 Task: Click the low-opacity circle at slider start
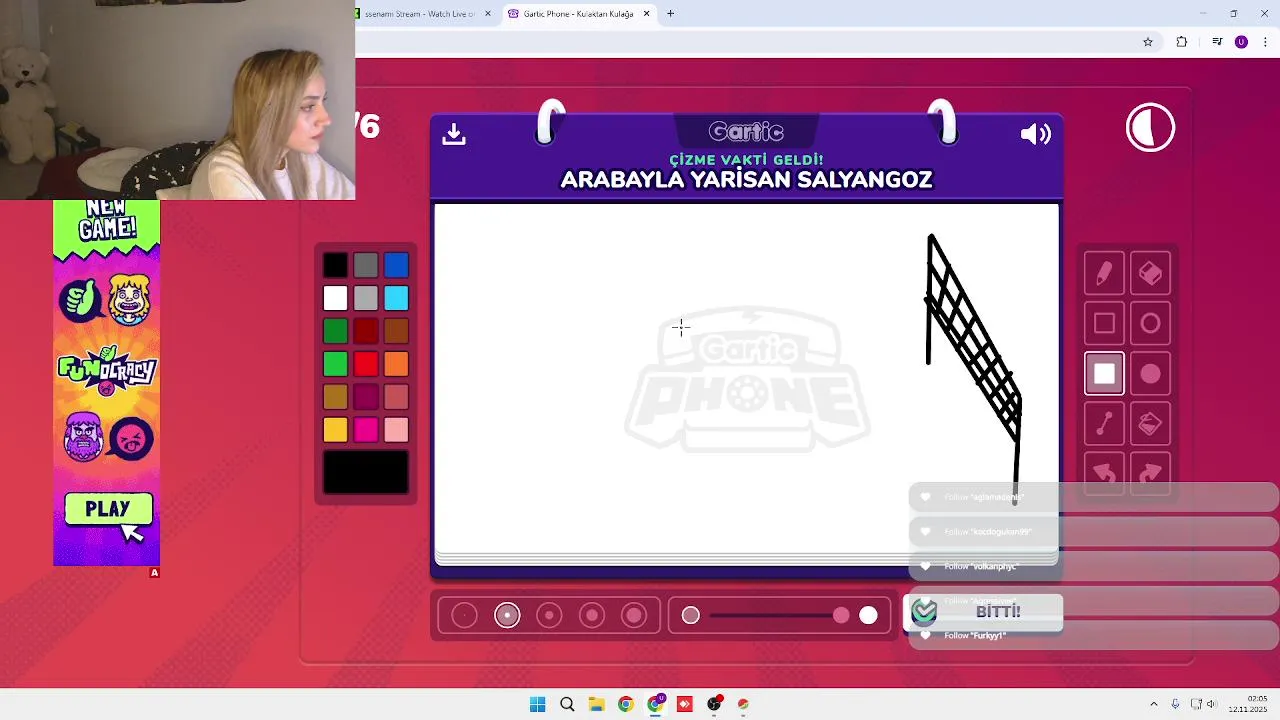(690, 616)
